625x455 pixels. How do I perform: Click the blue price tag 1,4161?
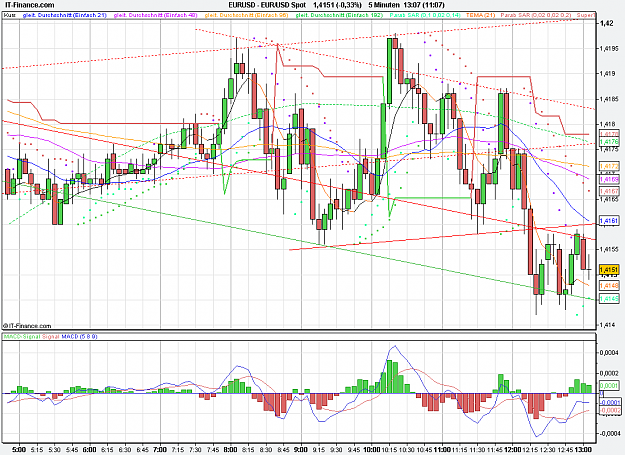pos(609,220)
